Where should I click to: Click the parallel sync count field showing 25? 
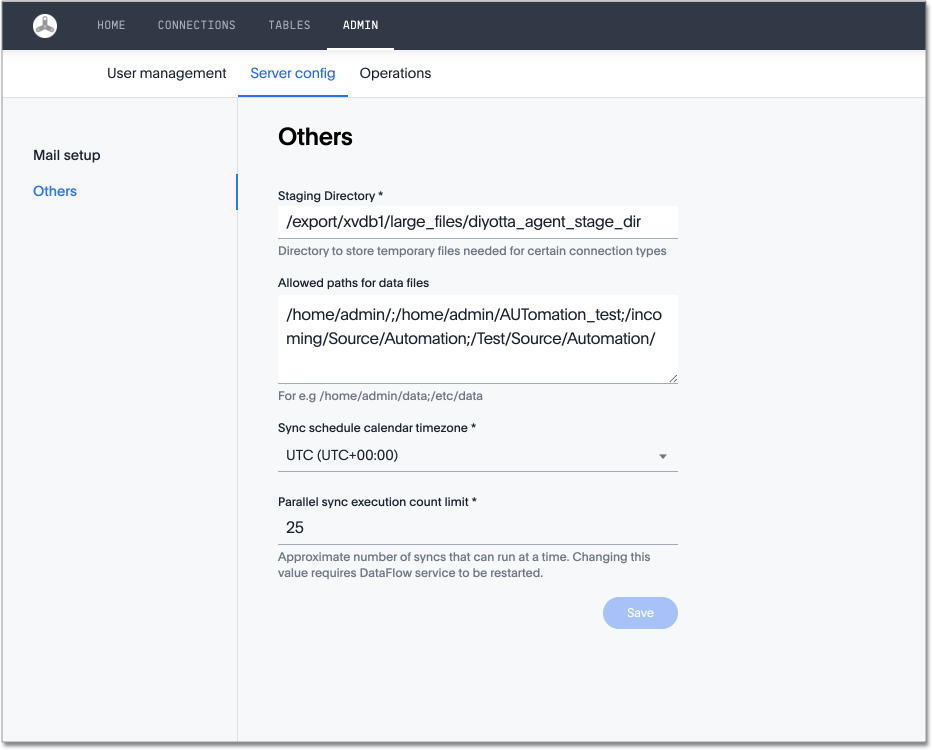tap(477, 527)
